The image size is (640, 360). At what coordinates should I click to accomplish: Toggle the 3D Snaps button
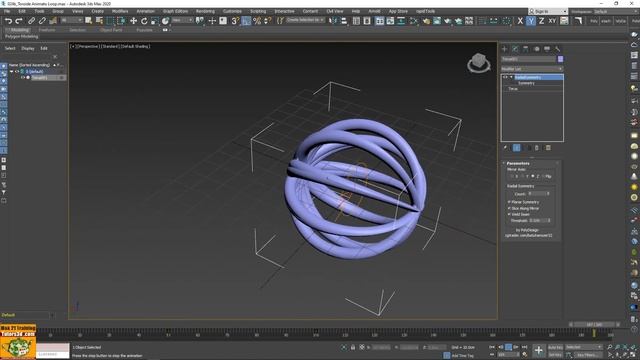pyautogui.click(x=235, y=21)
